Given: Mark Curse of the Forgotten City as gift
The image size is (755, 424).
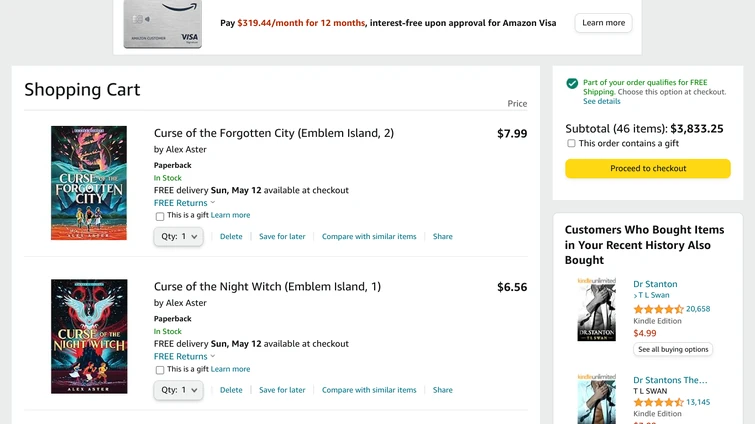Looking at the screenshot, I should pos(160,216).
